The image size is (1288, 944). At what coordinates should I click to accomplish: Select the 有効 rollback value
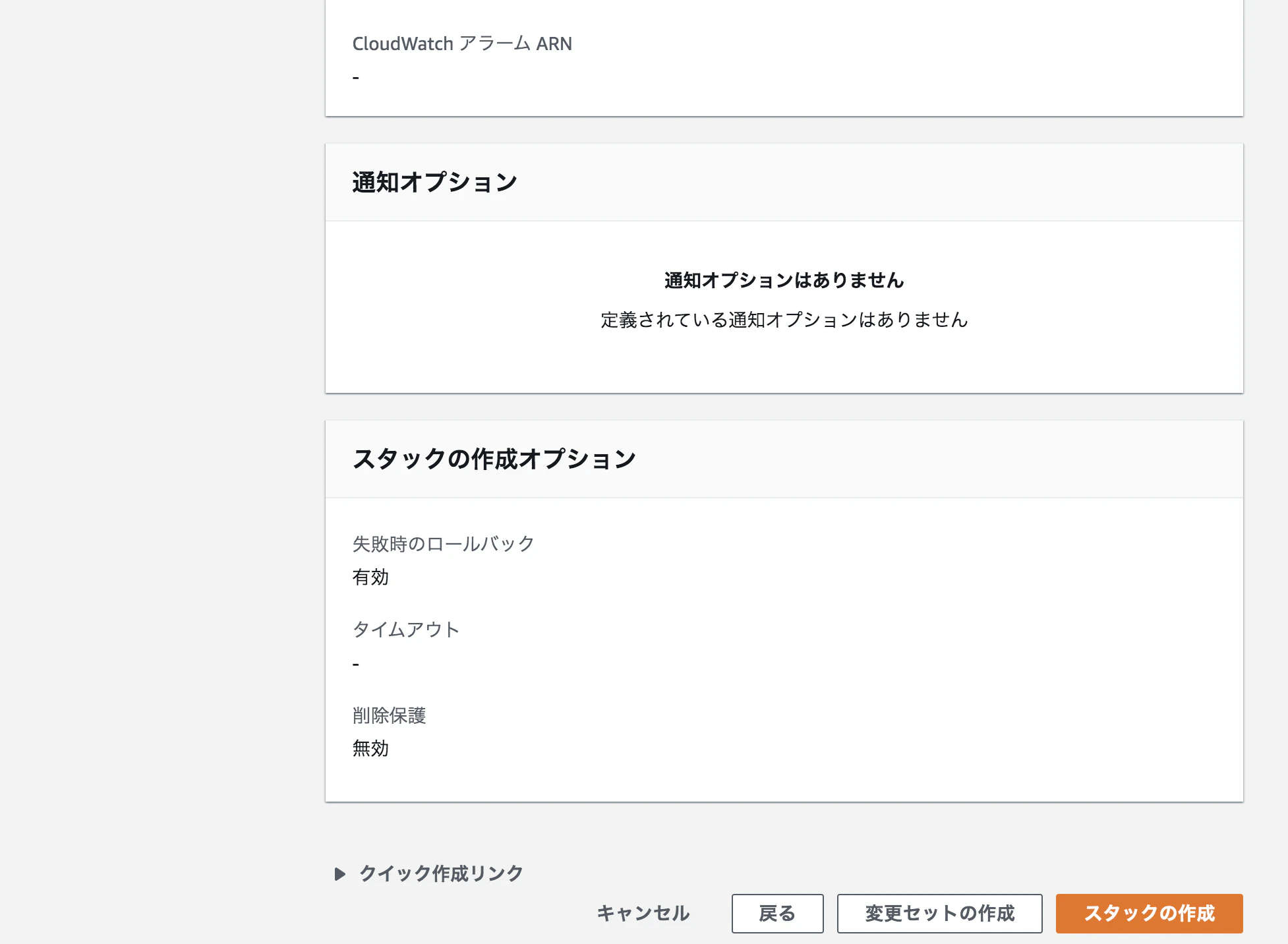click(370, 577)
